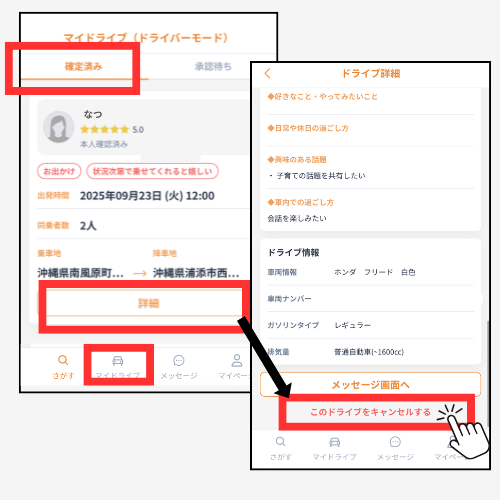This screenshot has width=500, height=500.
Task: Open なつ user profile avatar
Action: click(x=58, y=127)
